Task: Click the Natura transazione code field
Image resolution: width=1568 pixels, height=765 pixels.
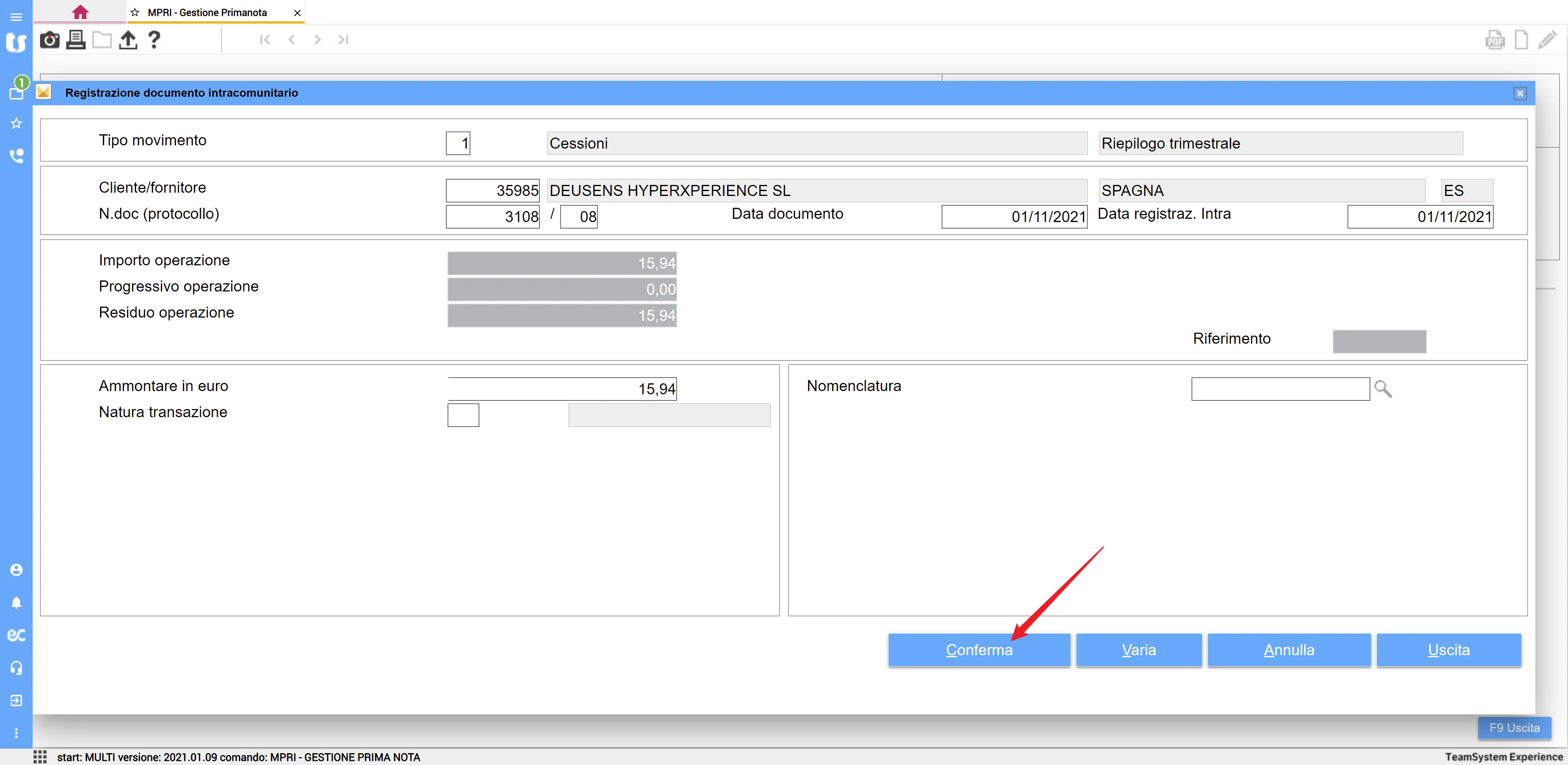Action: [x=463, y=415]
